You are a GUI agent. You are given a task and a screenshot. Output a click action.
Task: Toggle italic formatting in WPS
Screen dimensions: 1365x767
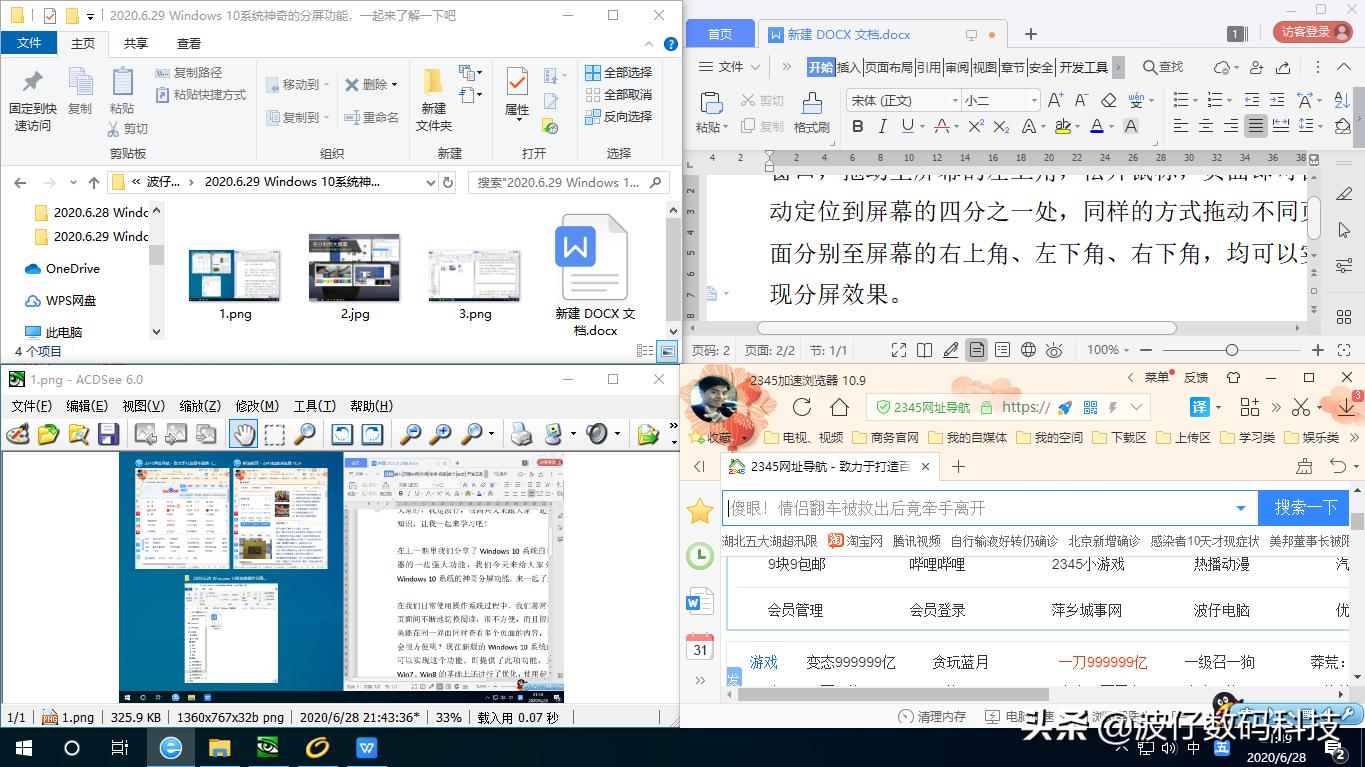[882, 126]
